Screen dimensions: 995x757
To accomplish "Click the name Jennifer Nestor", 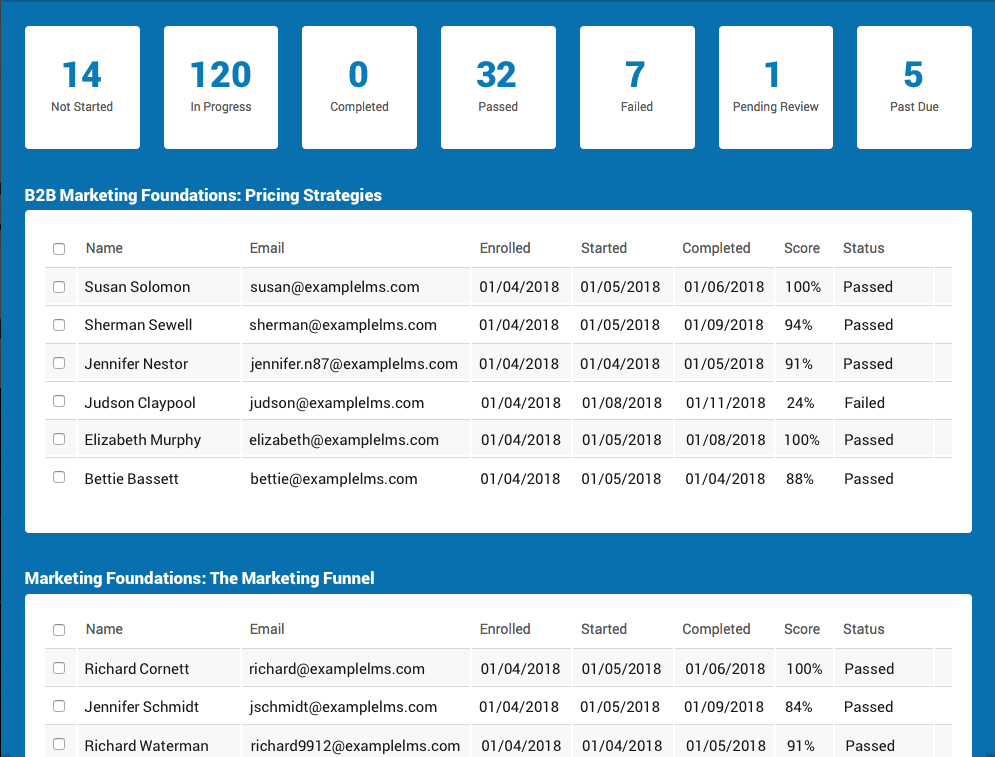I will (x=136, y=364).
